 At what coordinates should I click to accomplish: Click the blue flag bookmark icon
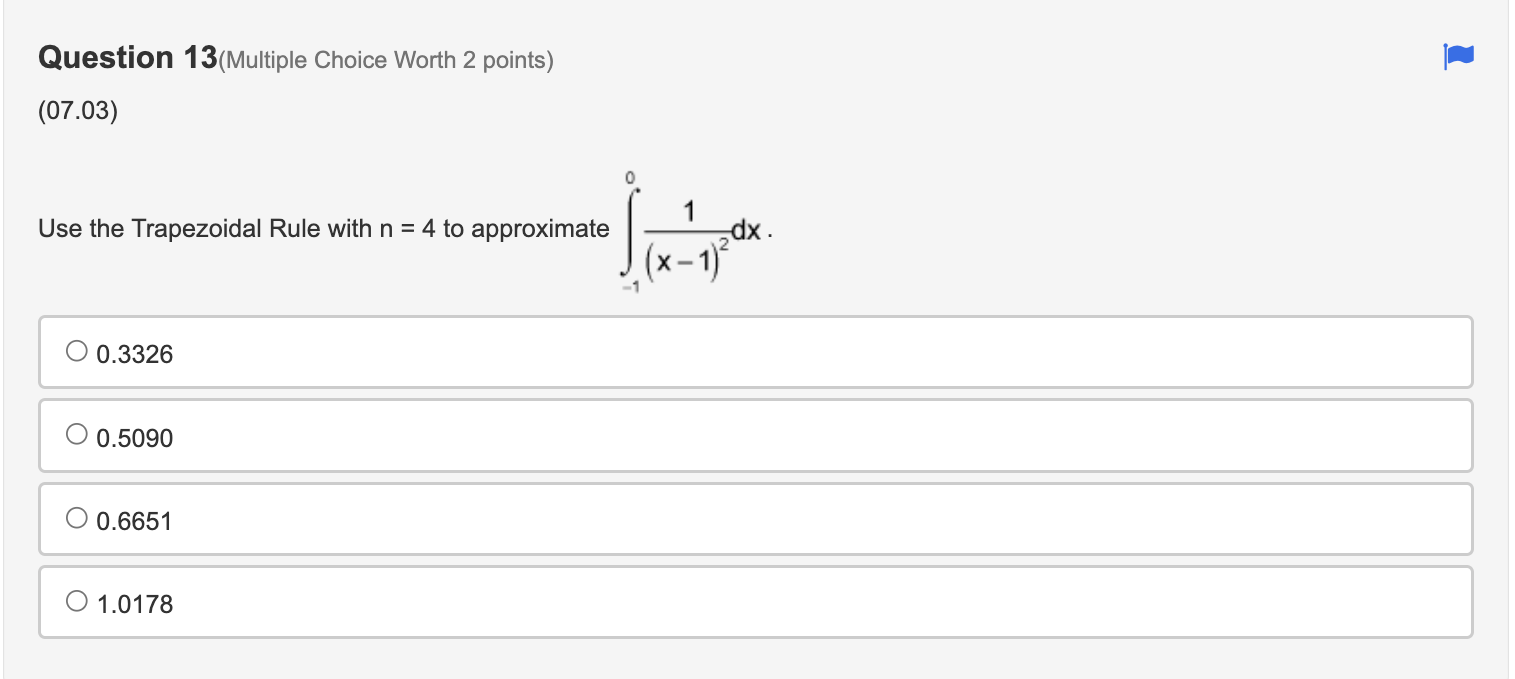[x=1458, y=57]
